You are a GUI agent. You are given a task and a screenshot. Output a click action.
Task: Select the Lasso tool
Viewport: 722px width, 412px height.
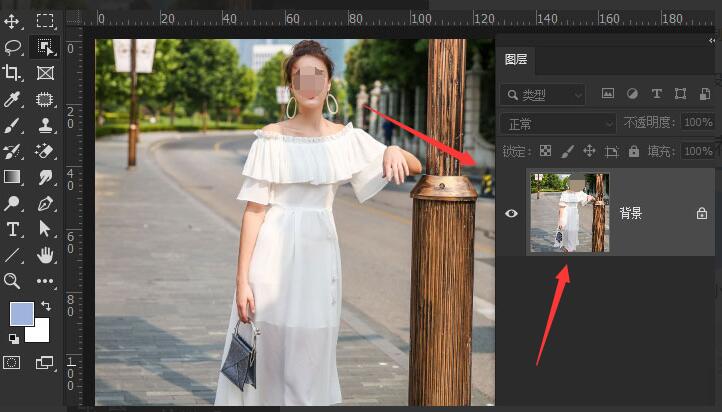pyautogui.click(x=13, y=46)
